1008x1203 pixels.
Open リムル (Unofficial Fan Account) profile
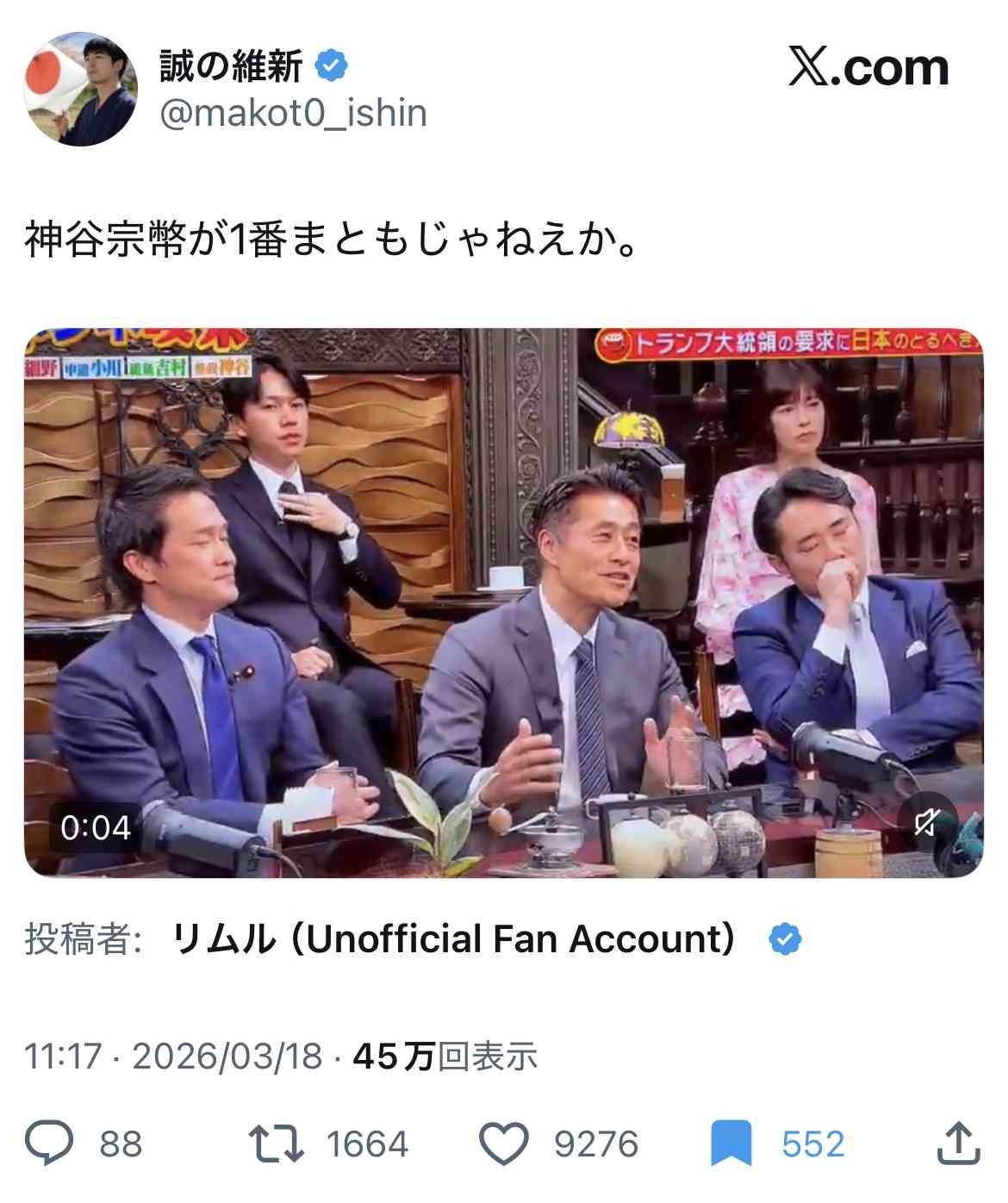(454, 938)
